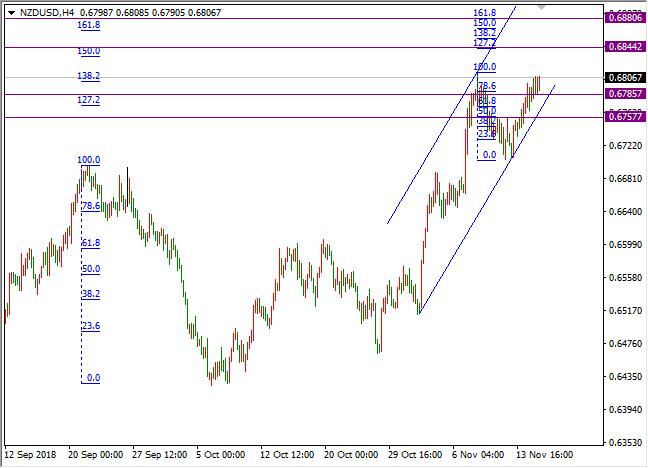Select the 0.67857 purple price label

pos(625,93)
